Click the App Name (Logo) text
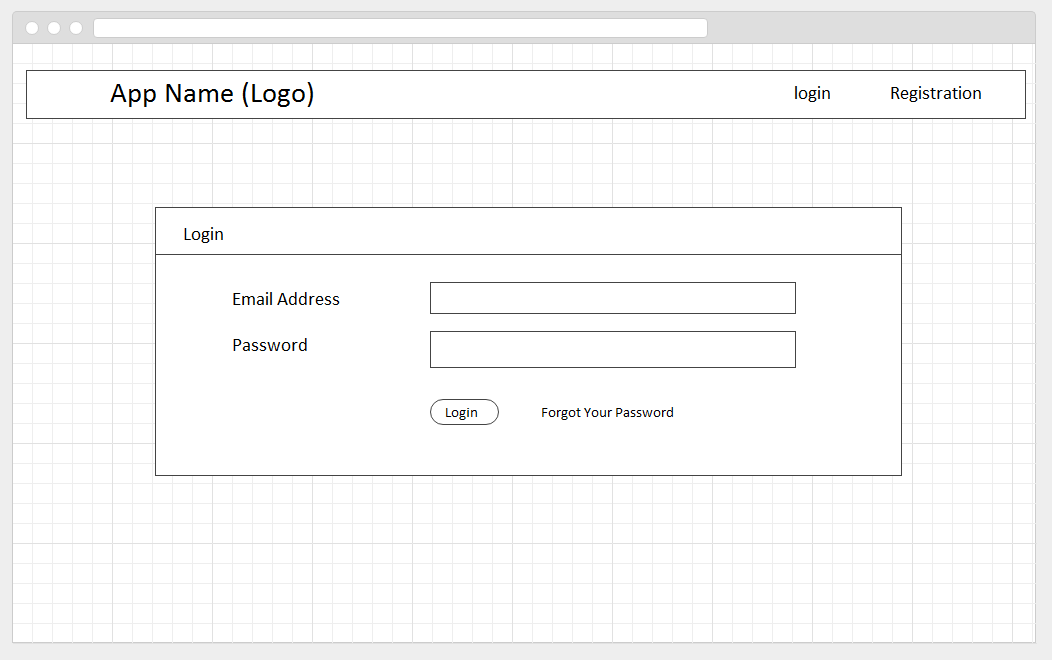Image resolution: width=1052 pixels, height=660 pixels. (212, 94)
